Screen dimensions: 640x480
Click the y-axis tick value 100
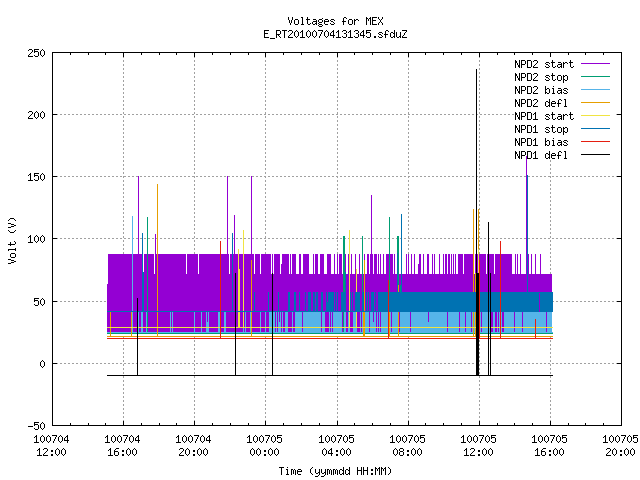(x=36, y=239)
